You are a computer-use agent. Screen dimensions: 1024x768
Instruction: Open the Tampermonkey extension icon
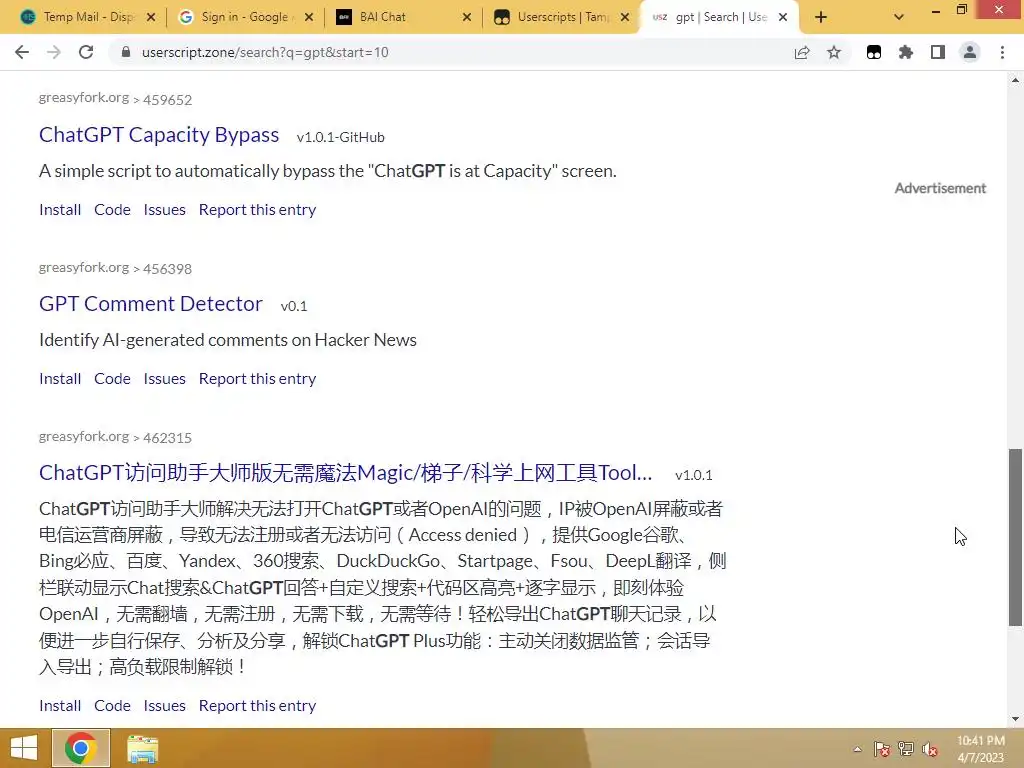(x=874, y=52)
